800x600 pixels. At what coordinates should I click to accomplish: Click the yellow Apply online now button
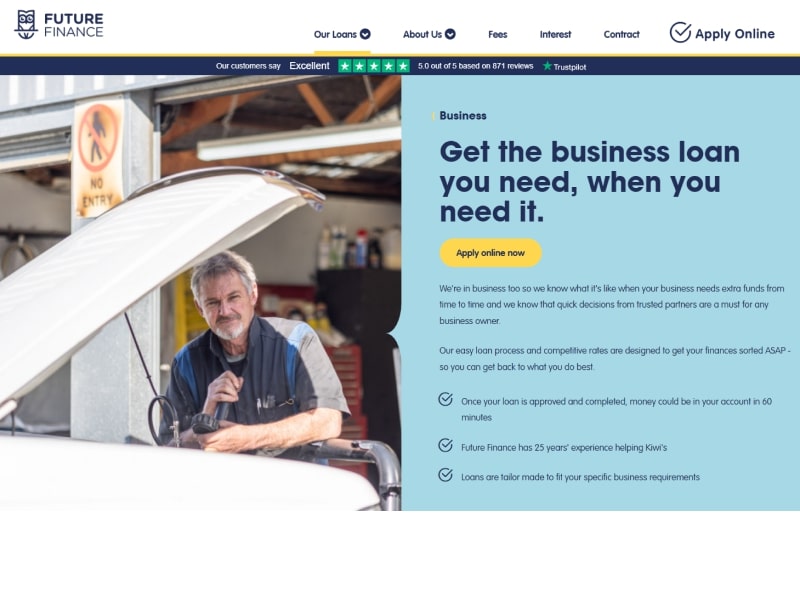(x=490, y=253)
